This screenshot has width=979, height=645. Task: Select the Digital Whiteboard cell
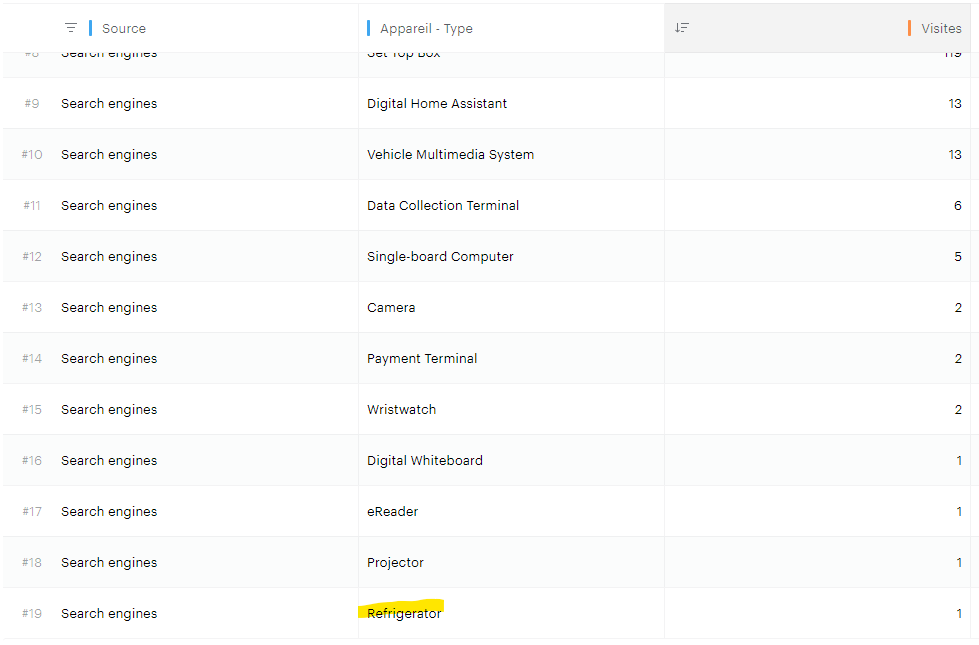click(425, 461)
